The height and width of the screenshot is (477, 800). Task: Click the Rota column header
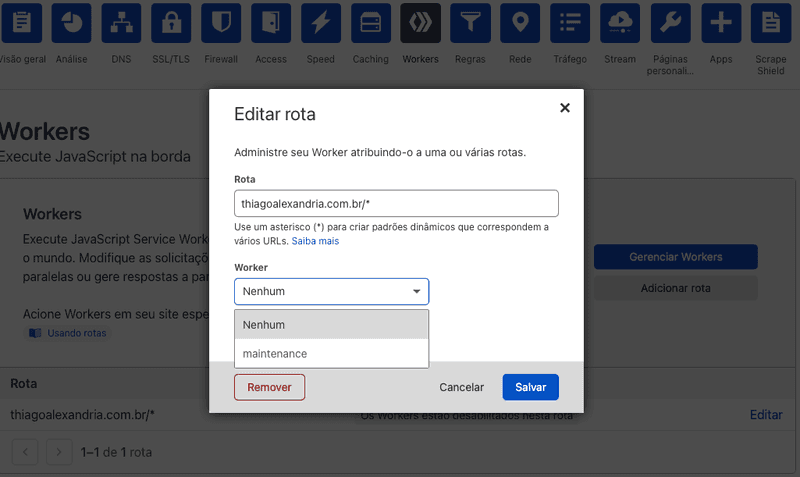(x=23, y=384)
